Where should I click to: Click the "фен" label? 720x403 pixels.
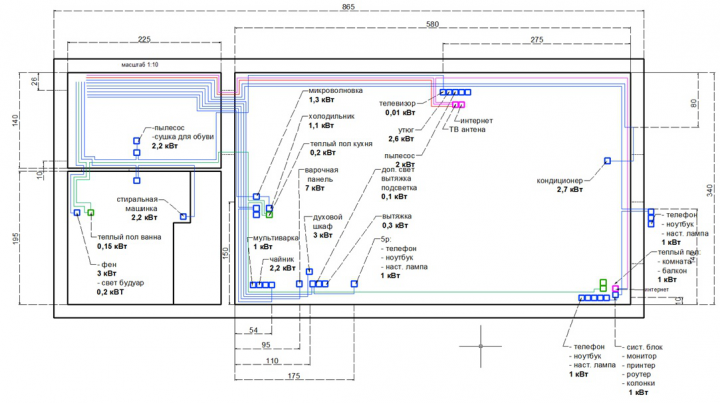109,264
